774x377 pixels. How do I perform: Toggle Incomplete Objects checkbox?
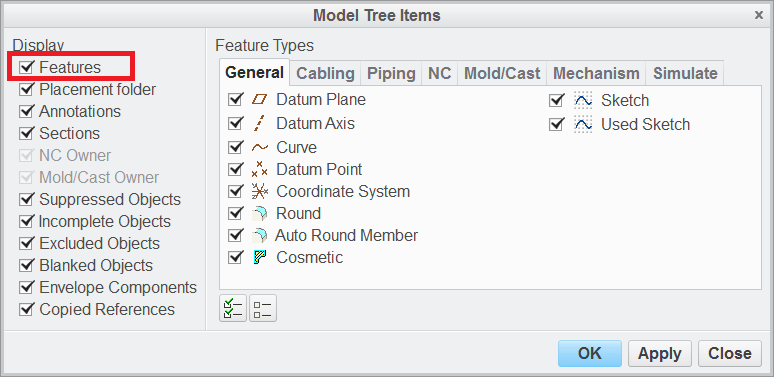click(26, 222)
